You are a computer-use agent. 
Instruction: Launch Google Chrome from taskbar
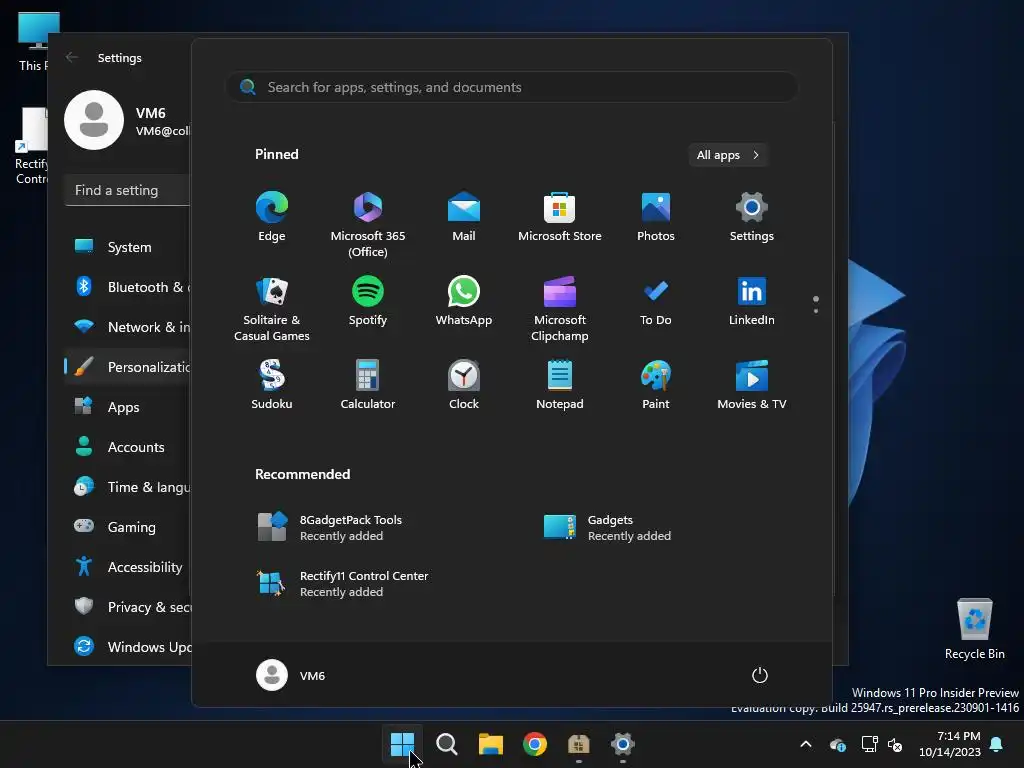tap(535, 744)
